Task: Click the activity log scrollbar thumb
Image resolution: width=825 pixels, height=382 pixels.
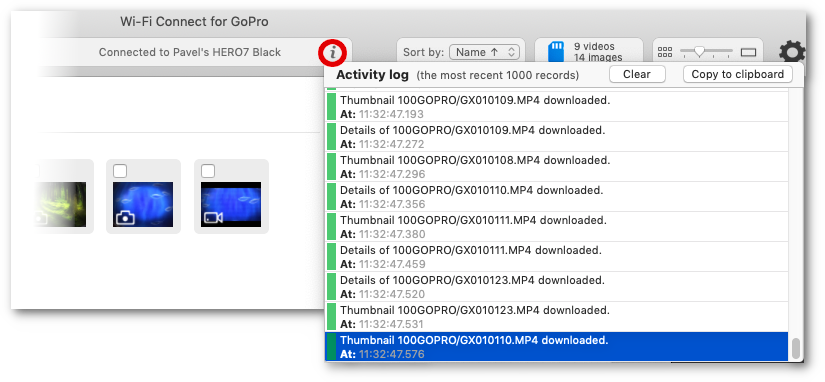Action: pyautogui.click(x=796, y=348)
